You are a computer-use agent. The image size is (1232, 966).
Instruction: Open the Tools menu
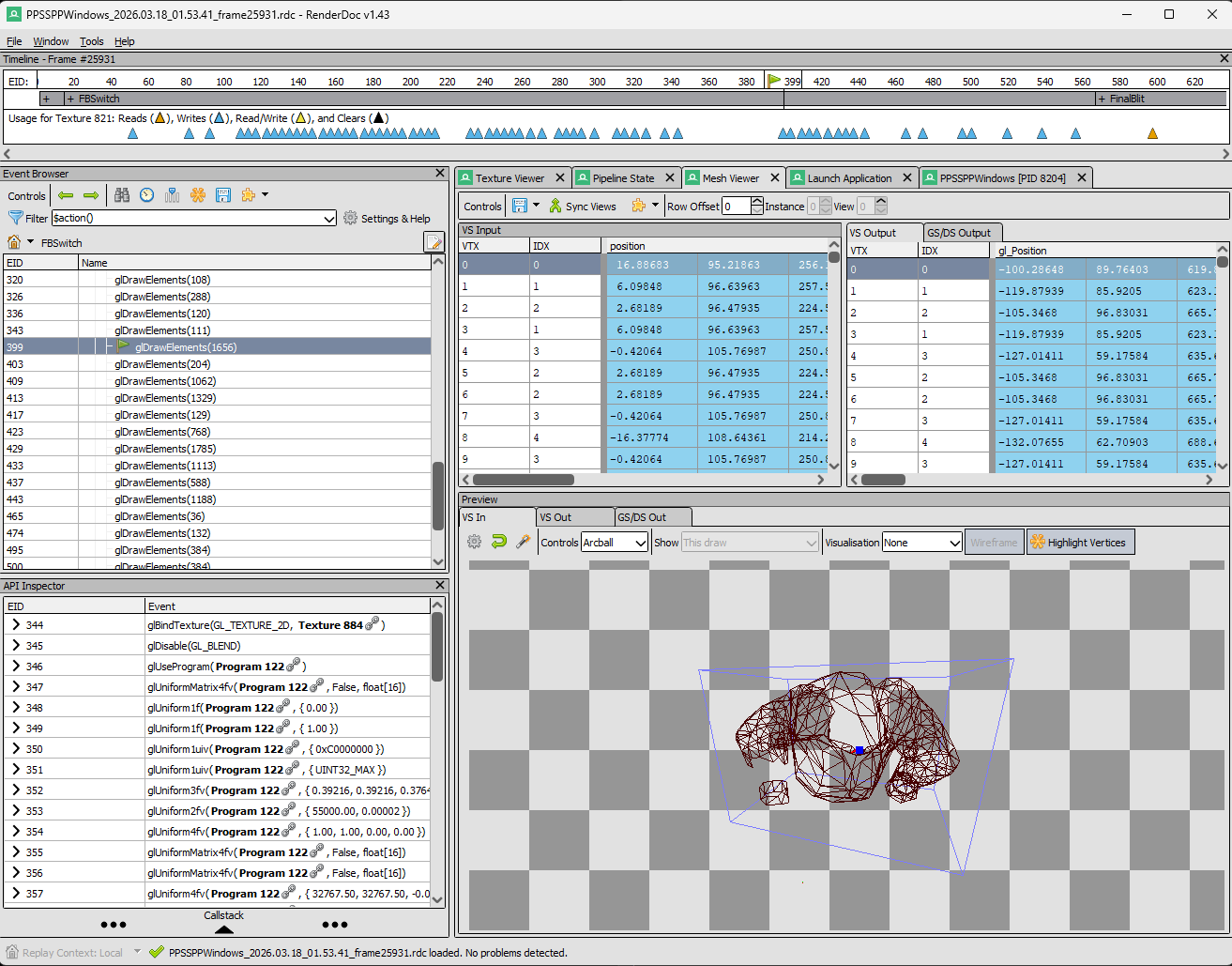(92, 41)
